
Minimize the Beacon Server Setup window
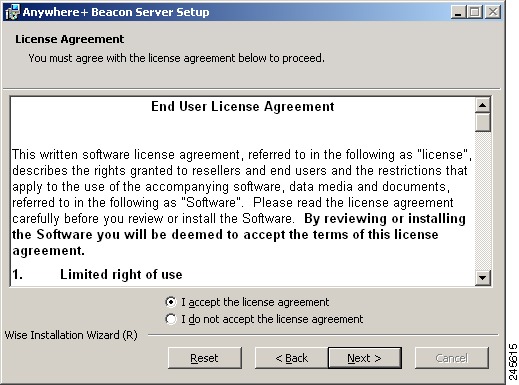458,12
